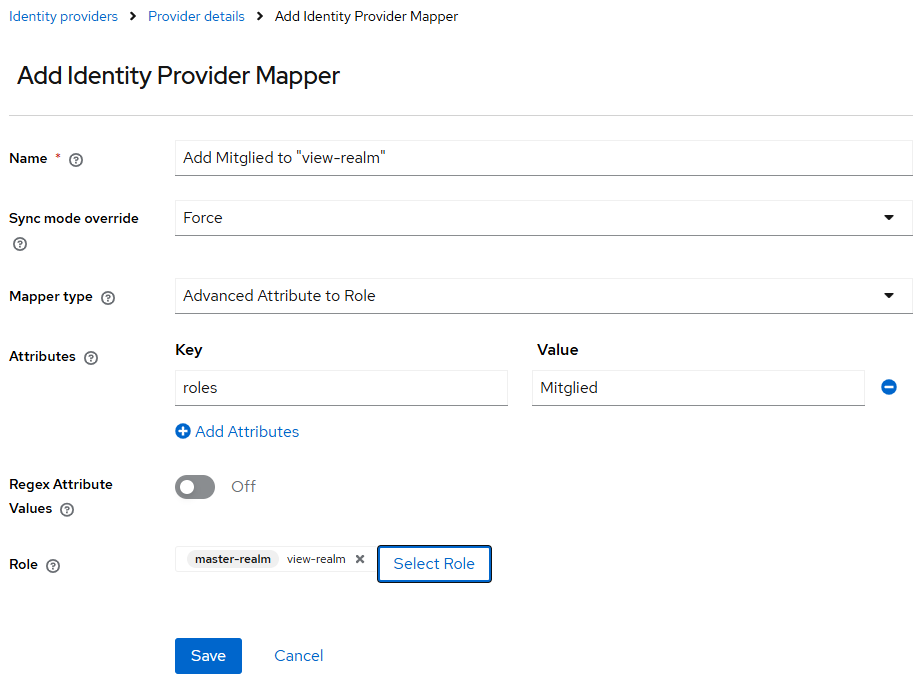Cancel adding the mapper
Image resolution: width=915 pixels, height=681 pixels.
298,656
